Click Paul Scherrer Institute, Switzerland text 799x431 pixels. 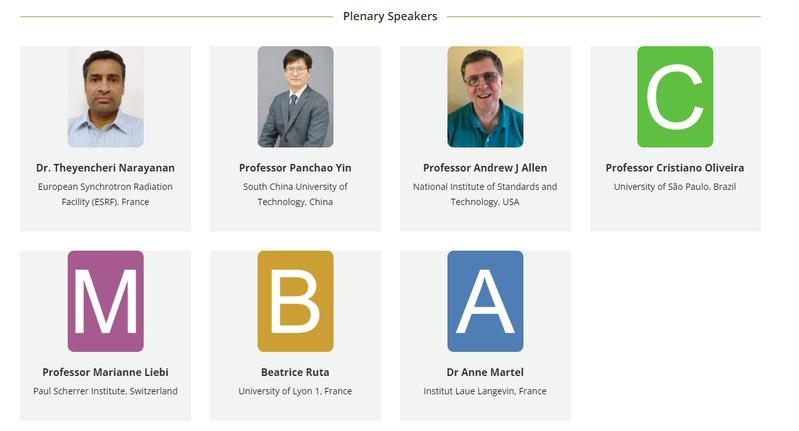click(x=105, y=391)
